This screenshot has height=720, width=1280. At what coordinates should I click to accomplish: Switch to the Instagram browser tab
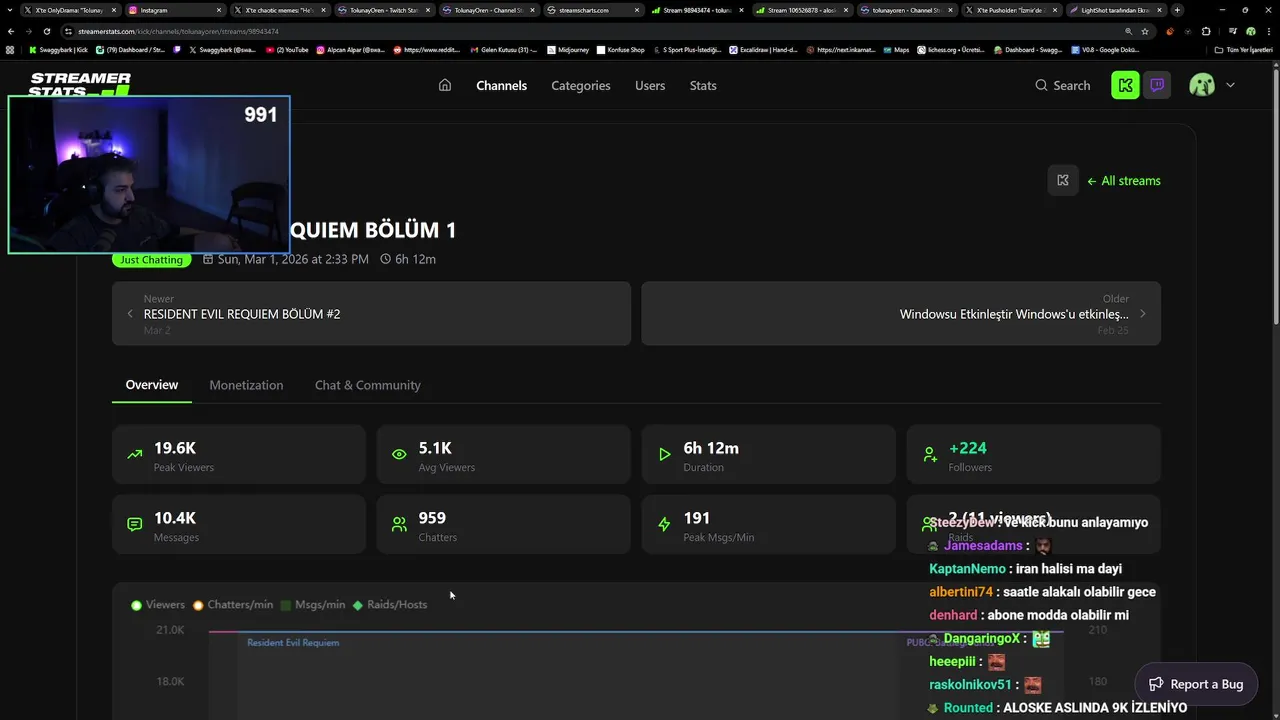175,10
